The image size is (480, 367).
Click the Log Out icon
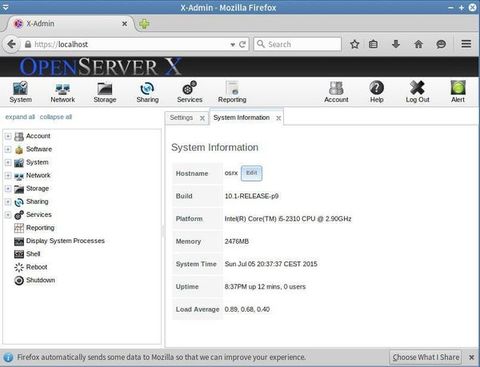pos(417,92)
